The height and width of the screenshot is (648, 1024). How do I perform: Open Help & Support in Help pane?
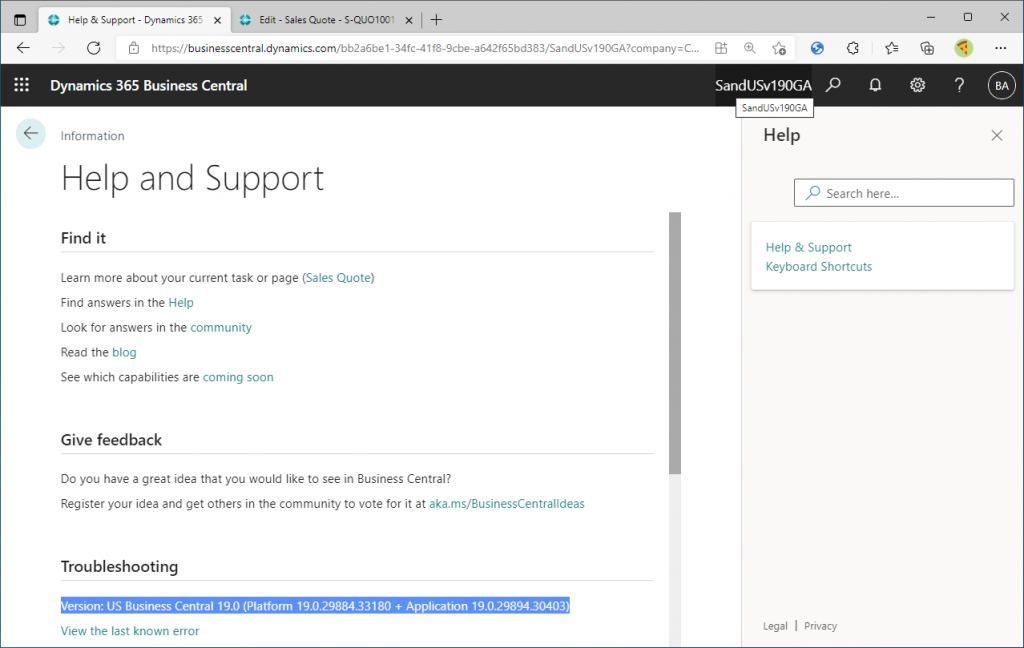coord(808,247)
